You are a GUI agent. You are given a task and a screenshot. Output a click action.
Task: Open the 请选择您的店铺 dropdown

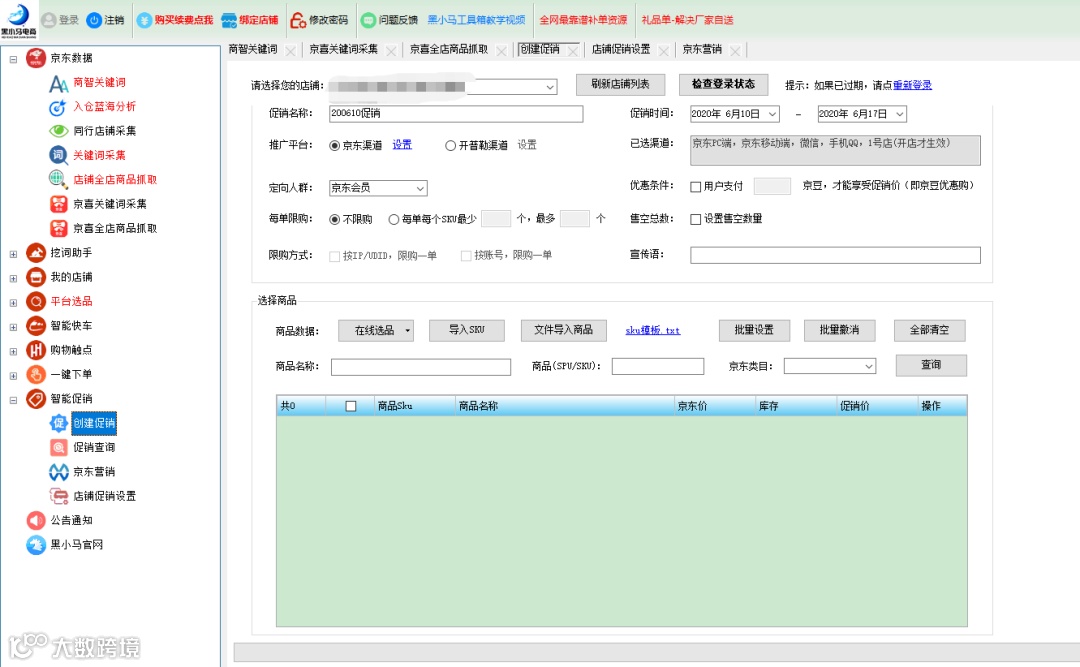click(x=550, y=87)
